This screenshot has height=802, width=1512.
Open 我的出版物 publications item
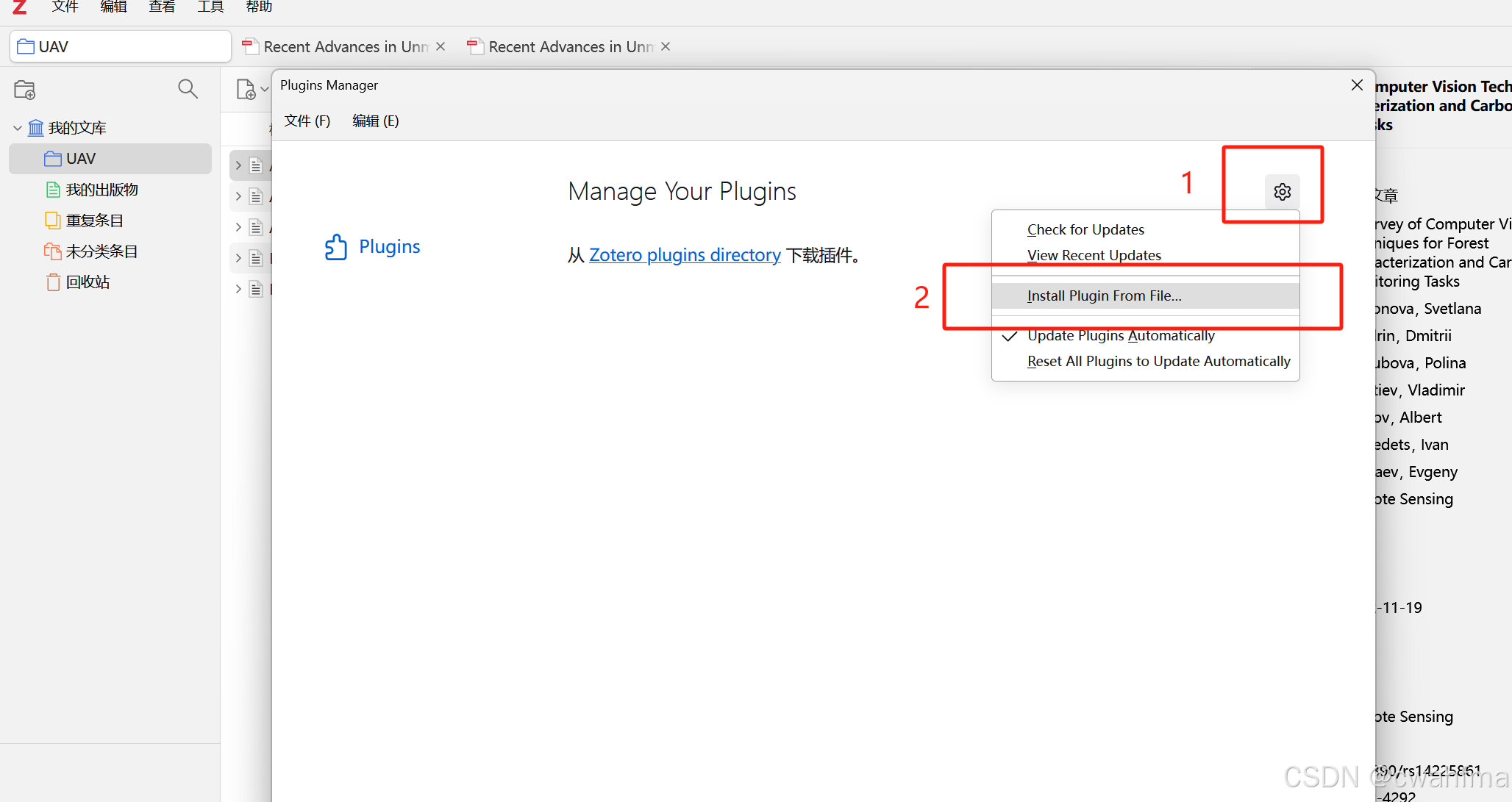point(101,190)
